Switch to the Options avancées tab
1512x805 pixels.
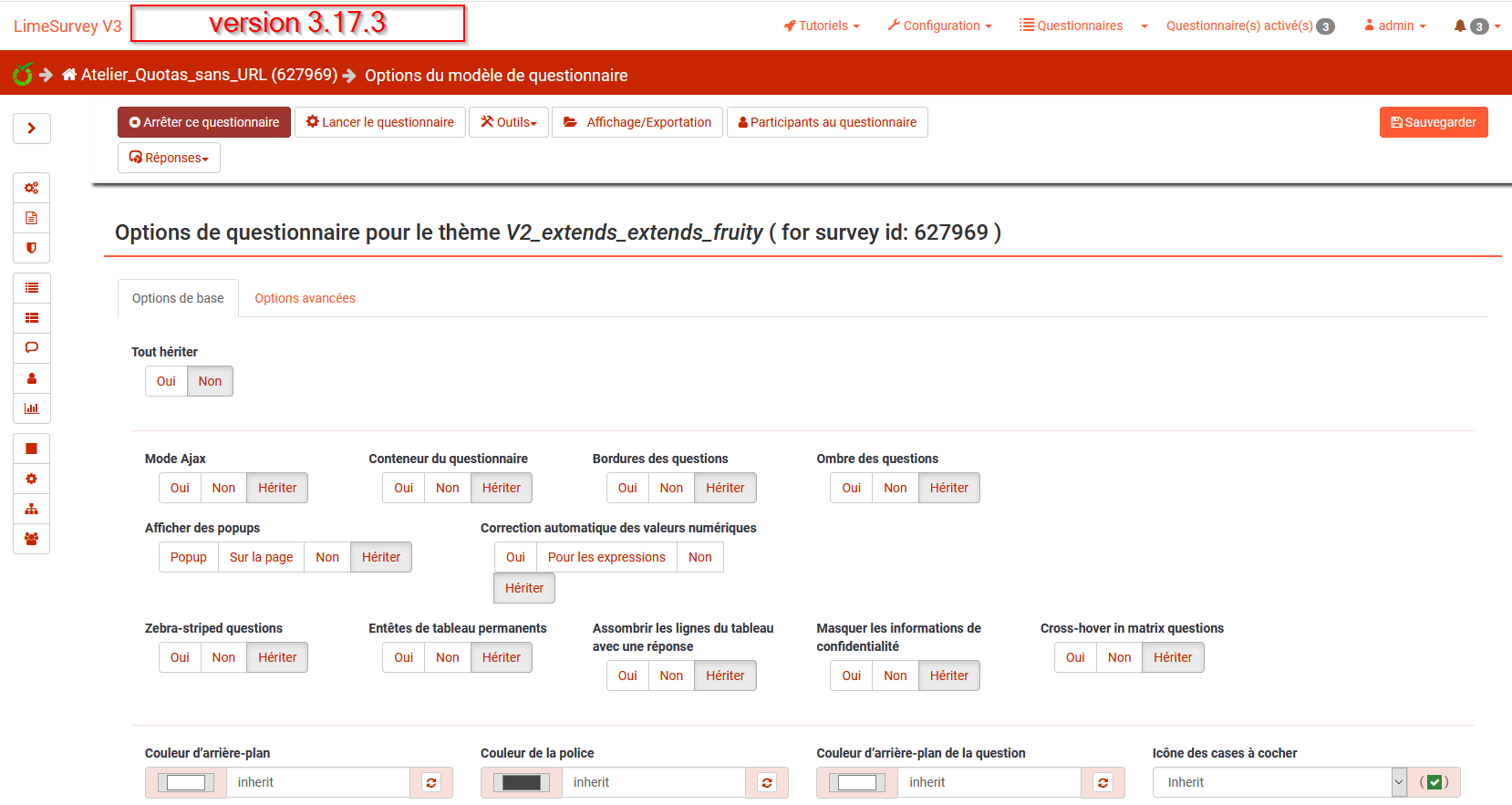305,298
